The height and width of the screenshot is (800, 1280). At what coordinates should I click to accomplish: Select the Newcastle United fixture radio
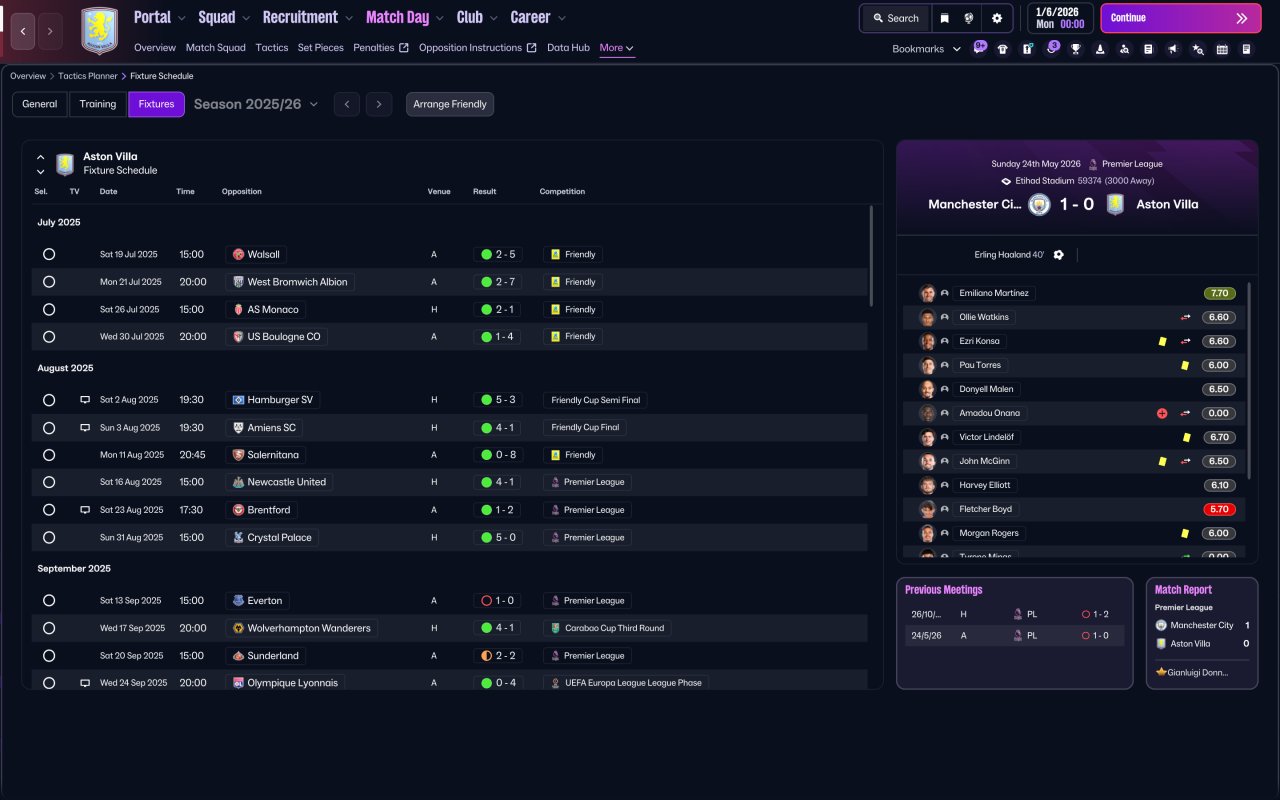point(49,482)
